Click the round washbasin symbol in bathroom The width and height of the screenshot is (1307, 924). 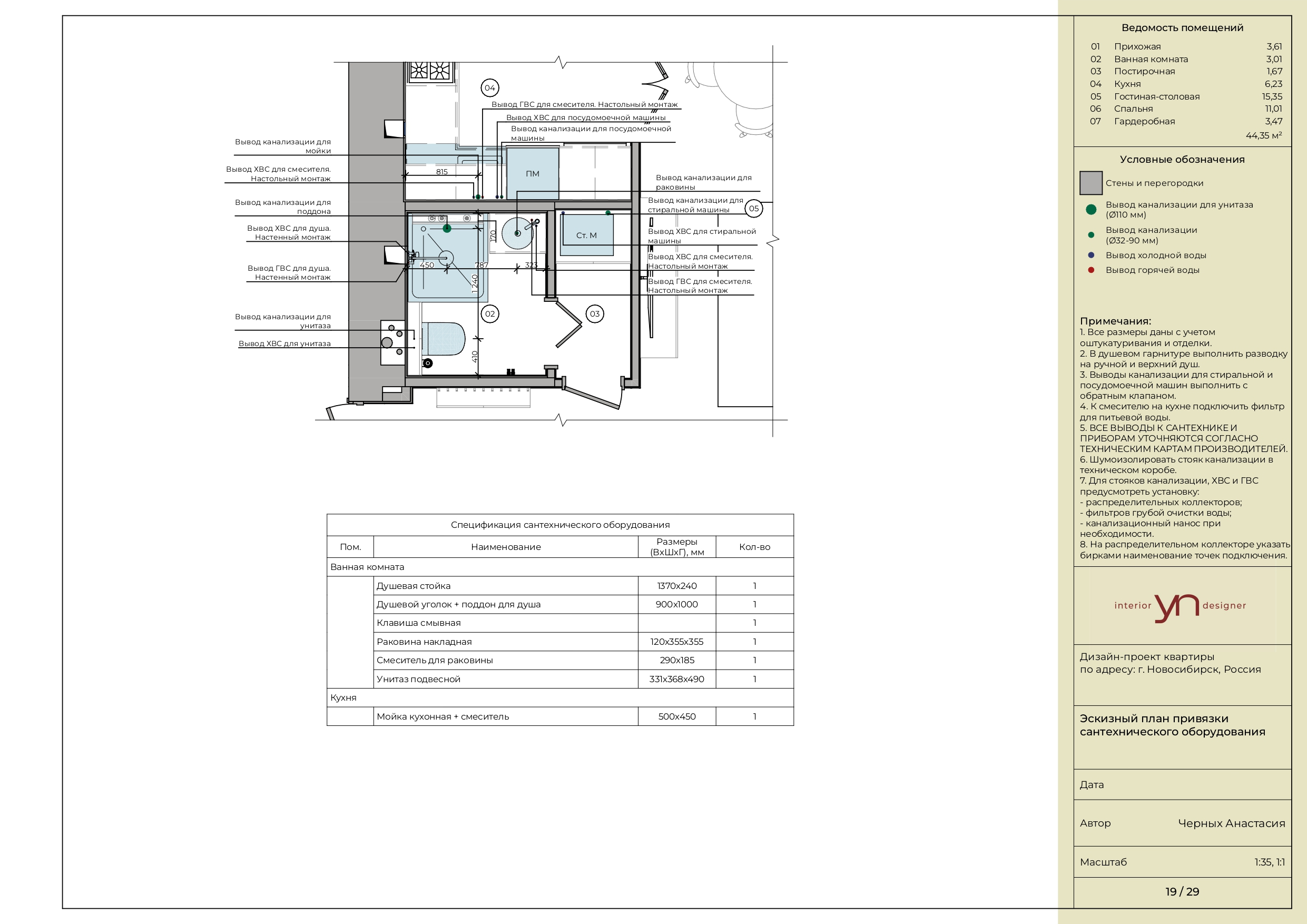517,233
